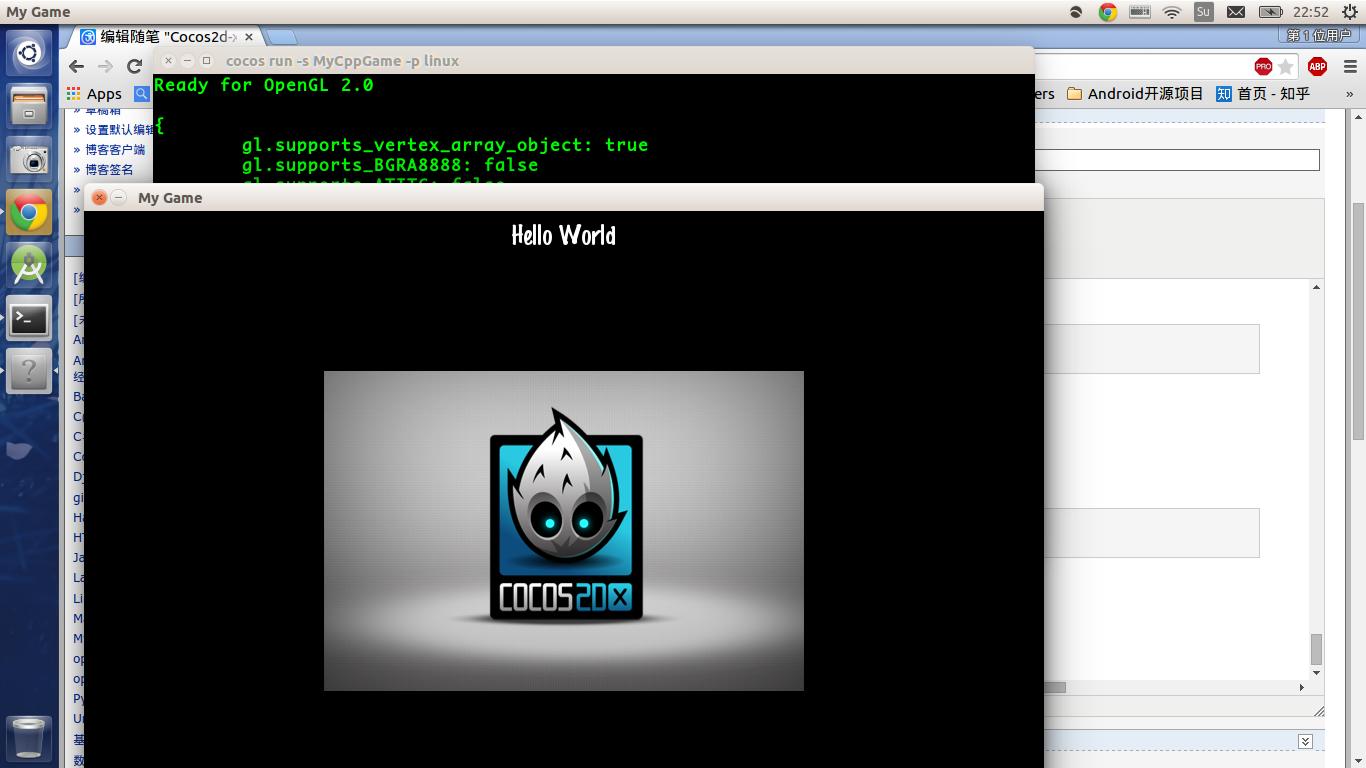
Task: Open the Wi-Fi network menu
Action: click(x=1172, y=12)
